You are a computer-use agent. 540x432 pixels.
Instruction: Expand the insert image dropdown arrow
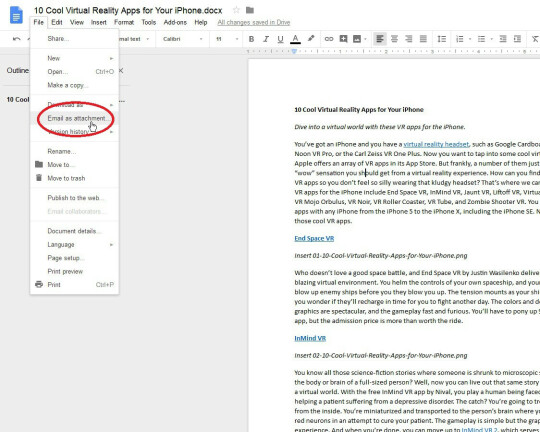coord(365,39)
